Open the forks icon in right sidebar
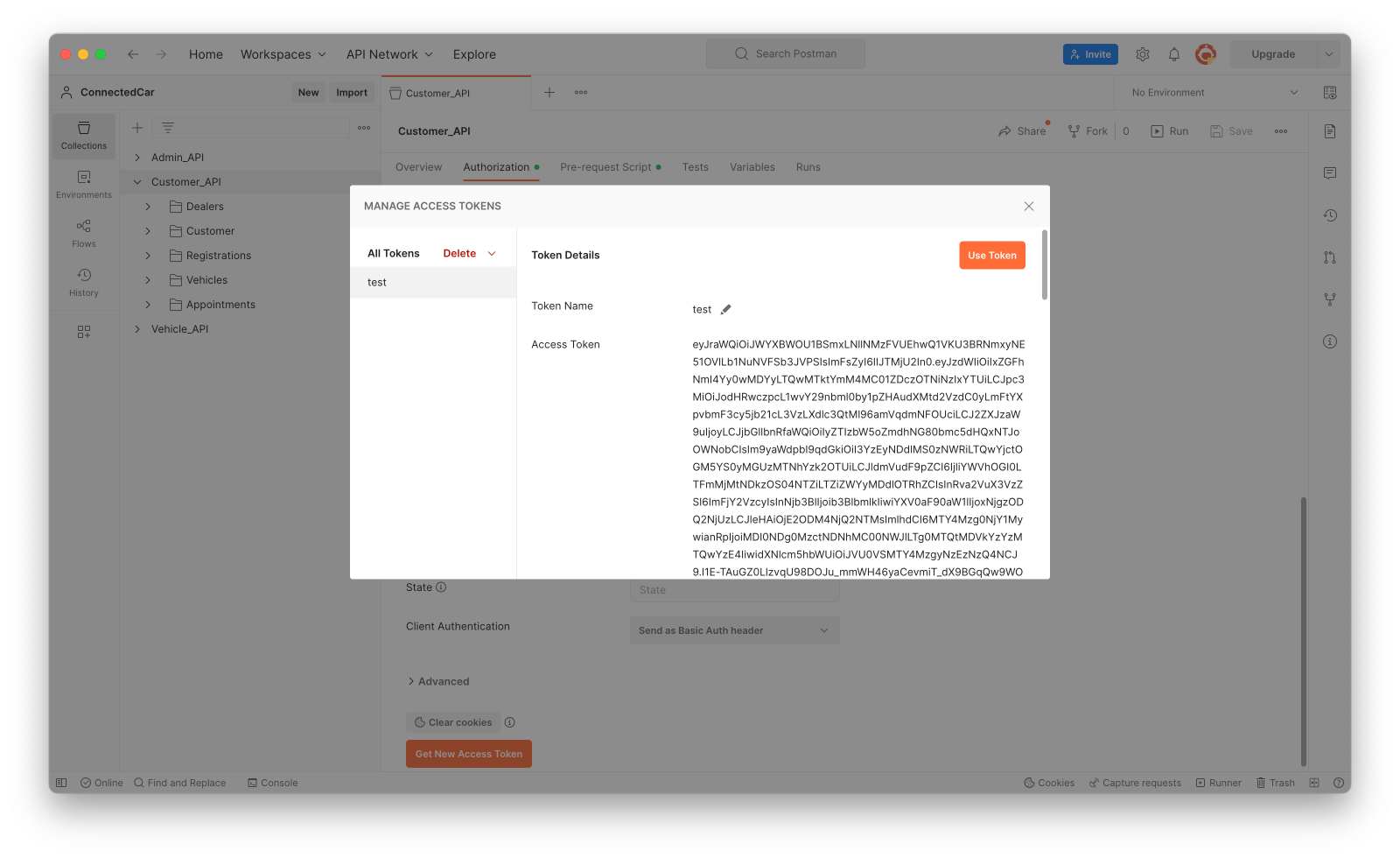 1330,299
